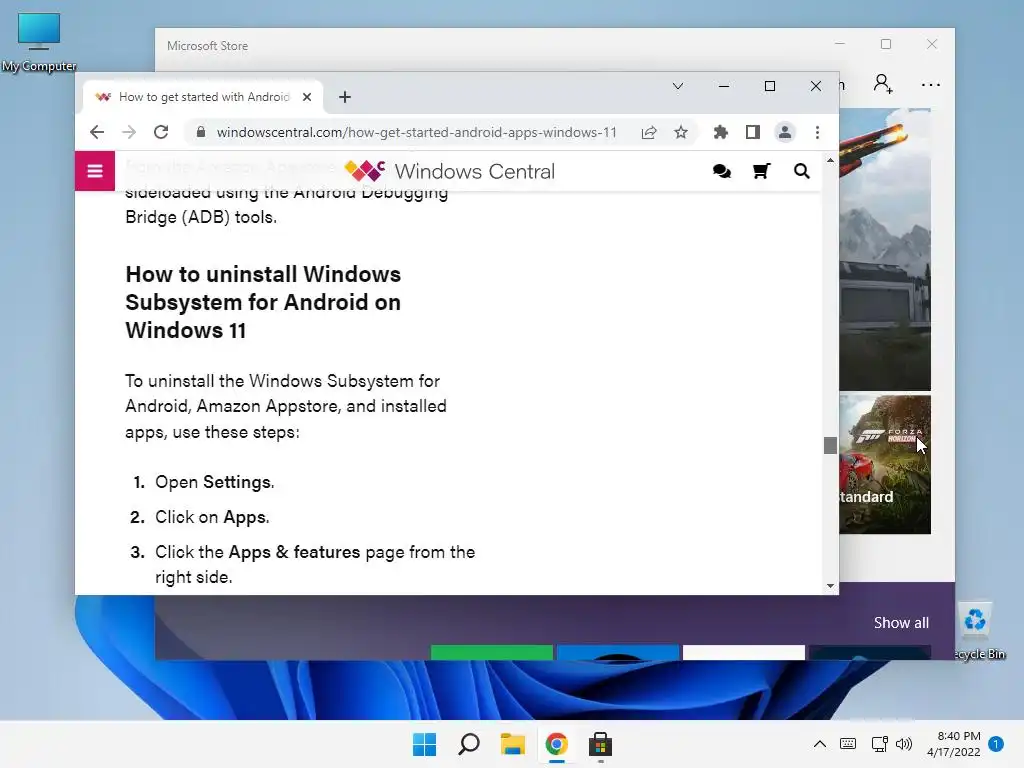This screenshot has height=768, width=1024.
Task: Go back in Chrome history
Action: click(x=97, y=132)
